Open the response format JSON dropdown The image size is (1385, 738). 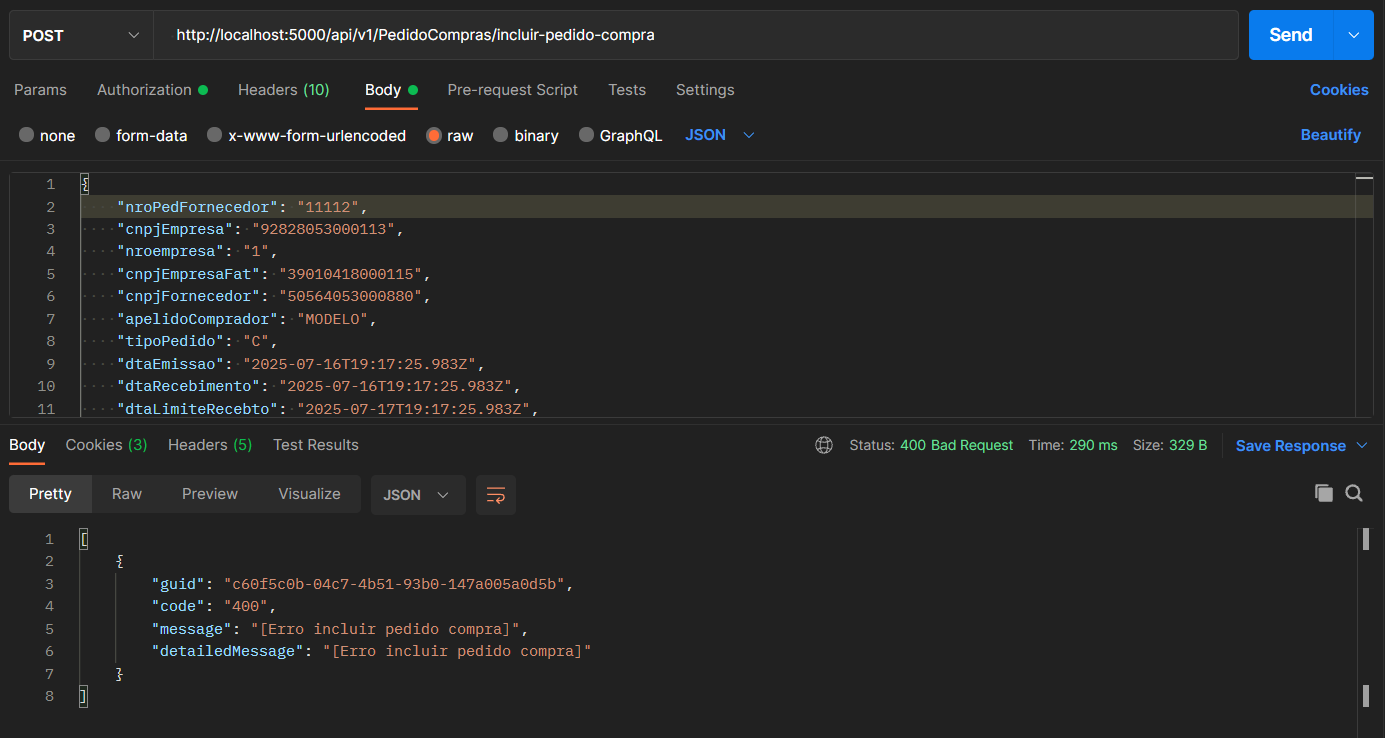click(x=417, y=495)
